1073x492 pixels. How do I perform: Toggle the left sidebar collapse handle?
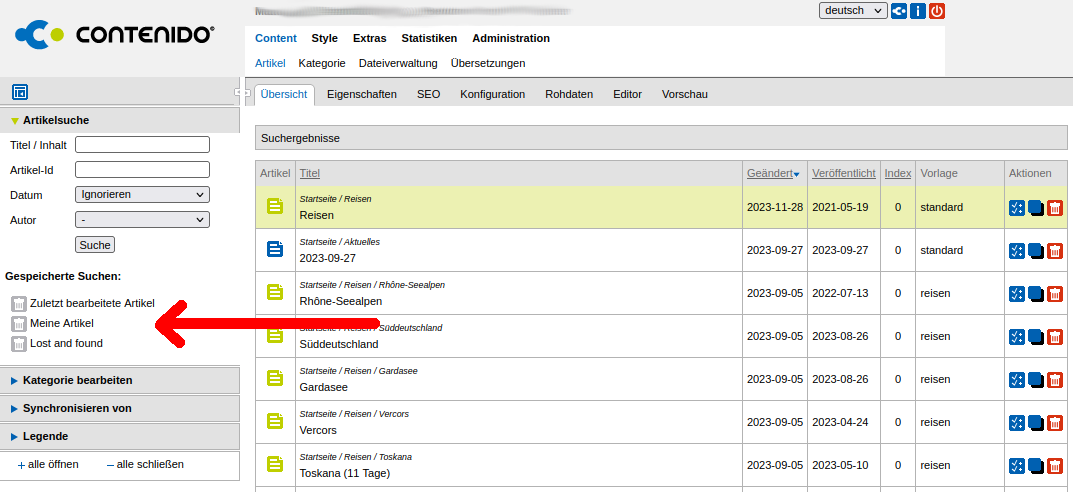click(x=241, y=93)
